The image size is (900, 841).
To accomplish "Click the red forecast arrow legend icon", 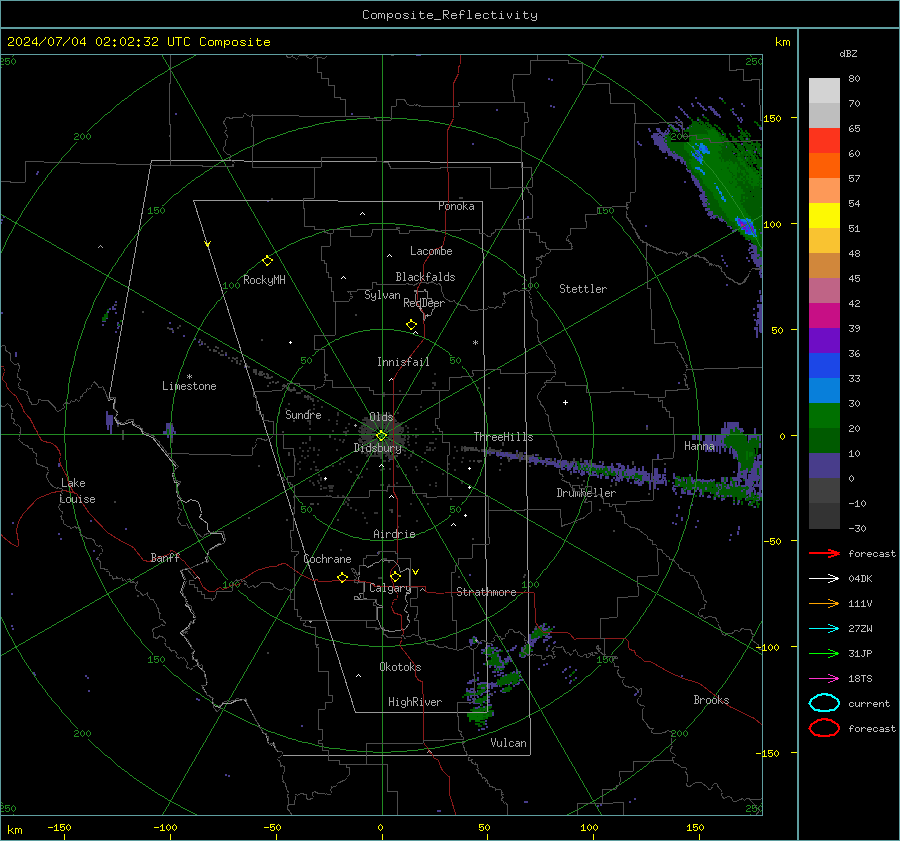I will click(824, 553).
